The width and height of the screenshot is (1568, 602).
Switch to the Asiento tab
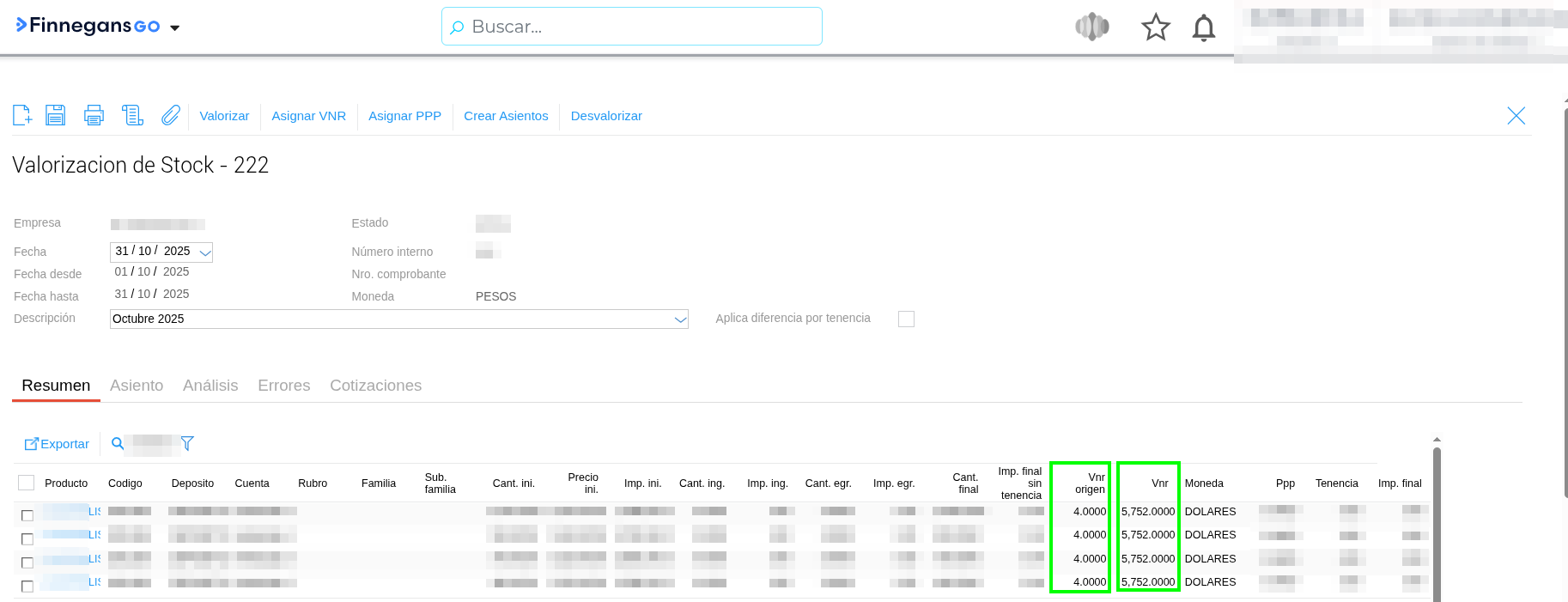tap(137, 386)
